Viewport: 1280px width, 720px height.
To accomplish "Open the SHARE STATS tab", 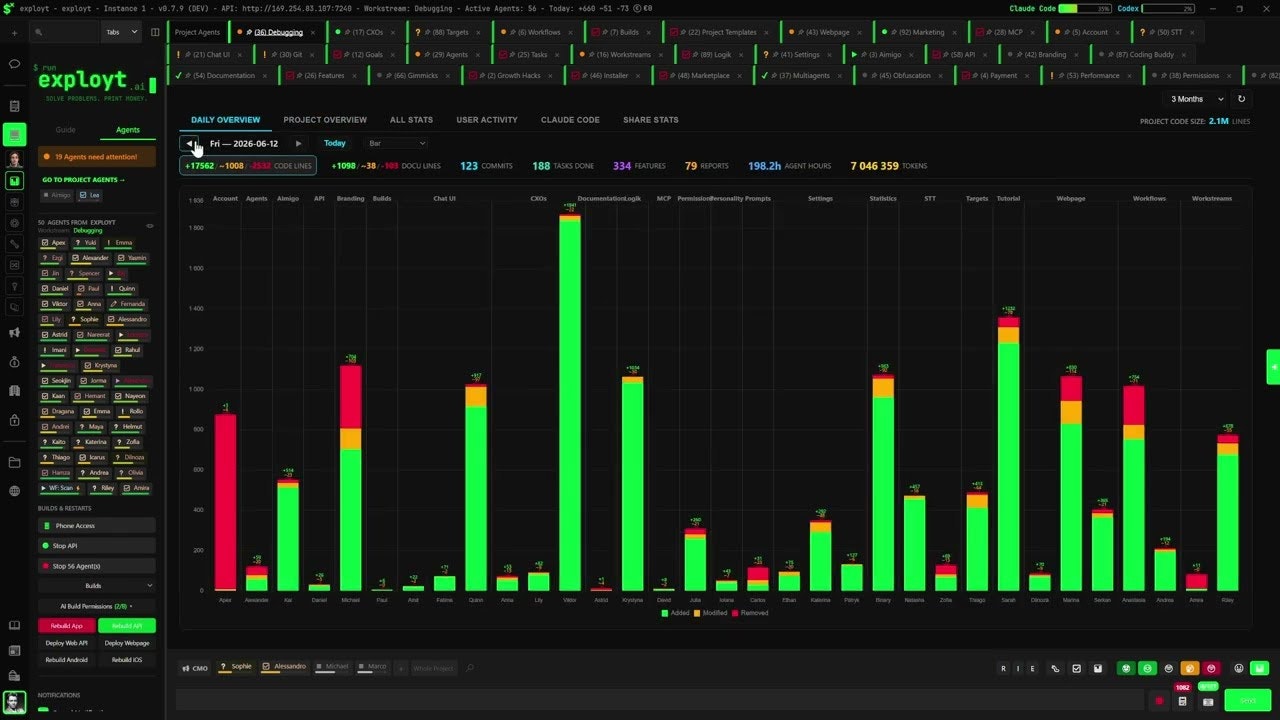I will (x=651, y=120).
